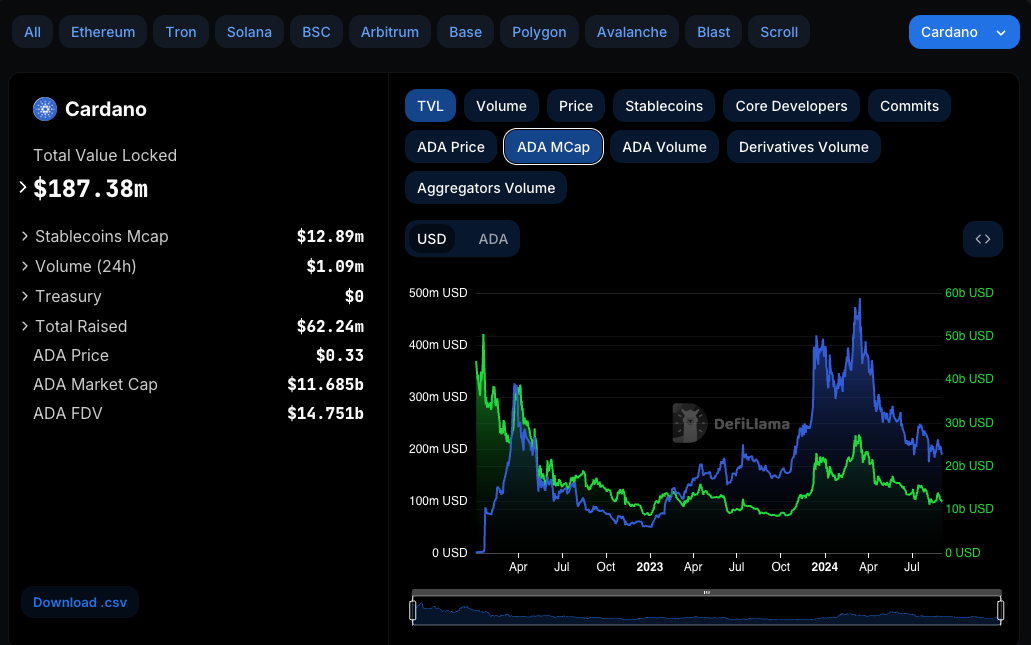Image resolution: width=1031 pixels, height=645 pixels.
Task: Download the .csv data file
Action: 80,602
